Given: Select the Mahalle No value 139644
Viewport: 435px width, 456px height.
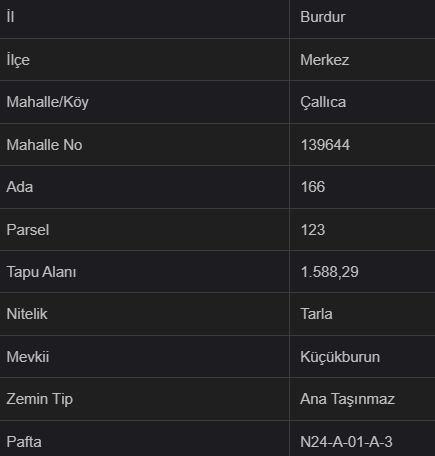Looking at the screenshot, I should click(x=325, y=145).
